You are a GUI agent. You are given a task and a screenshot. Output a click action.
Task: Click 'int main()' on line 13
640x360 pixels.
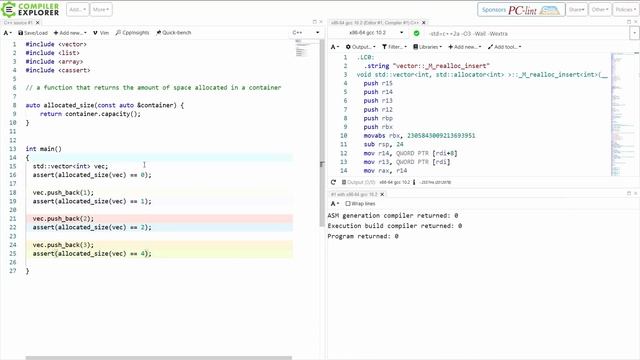point(43,149)
